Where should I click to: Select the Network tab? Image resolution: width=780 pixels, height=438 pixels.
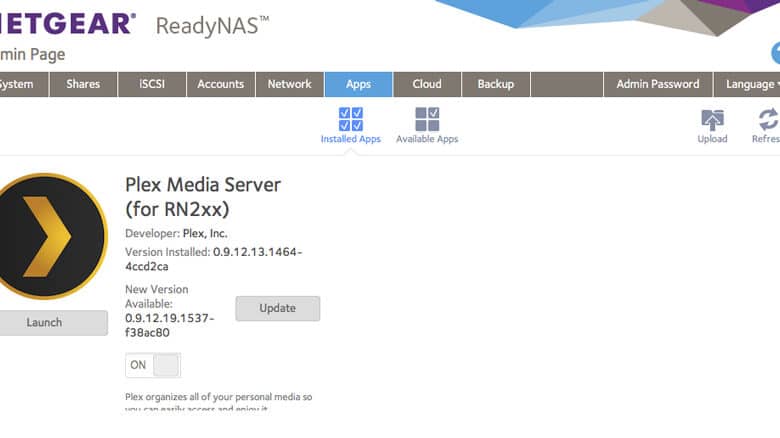click(290, 84)
